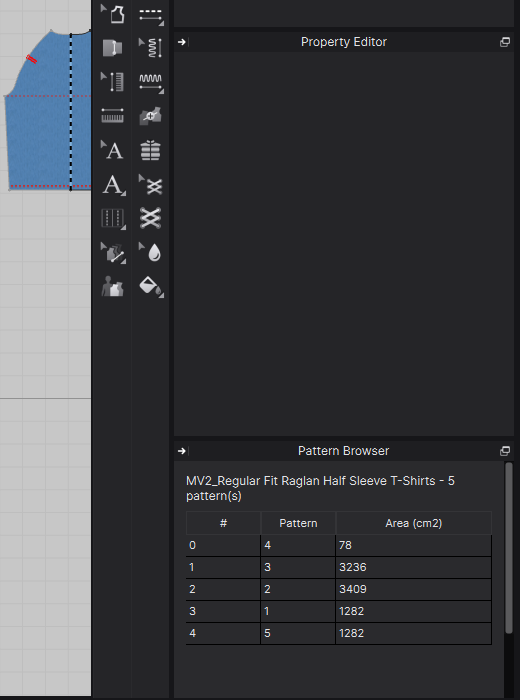The width and height of the screenshot is (520, 700).
Task: Select Pattern cell '3' in row 1
Action: (x=298, y=567)
